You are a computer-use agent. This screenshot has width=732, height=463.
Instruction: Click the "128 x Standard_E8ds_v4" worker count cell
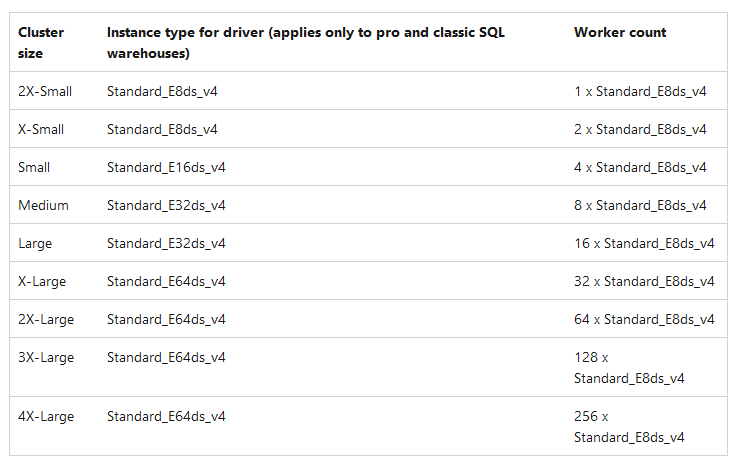(x=629, y=367)
